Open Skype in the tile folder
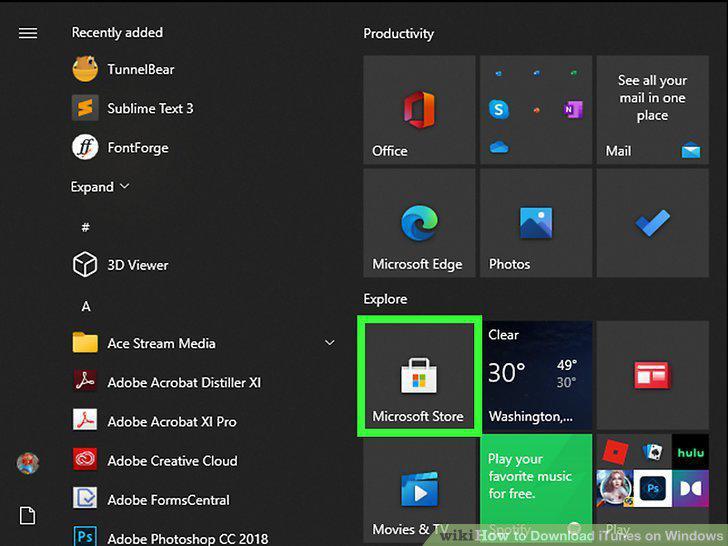The image size is (728, 546). (x=499, y=110)
